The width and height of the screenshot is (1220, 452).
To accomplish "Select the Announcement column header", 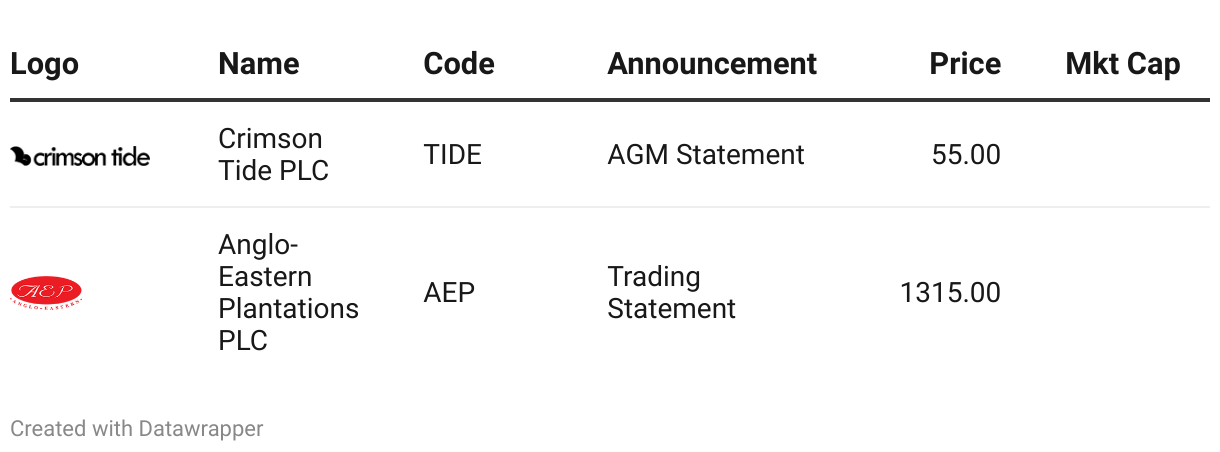I will (x=712, y=64).
